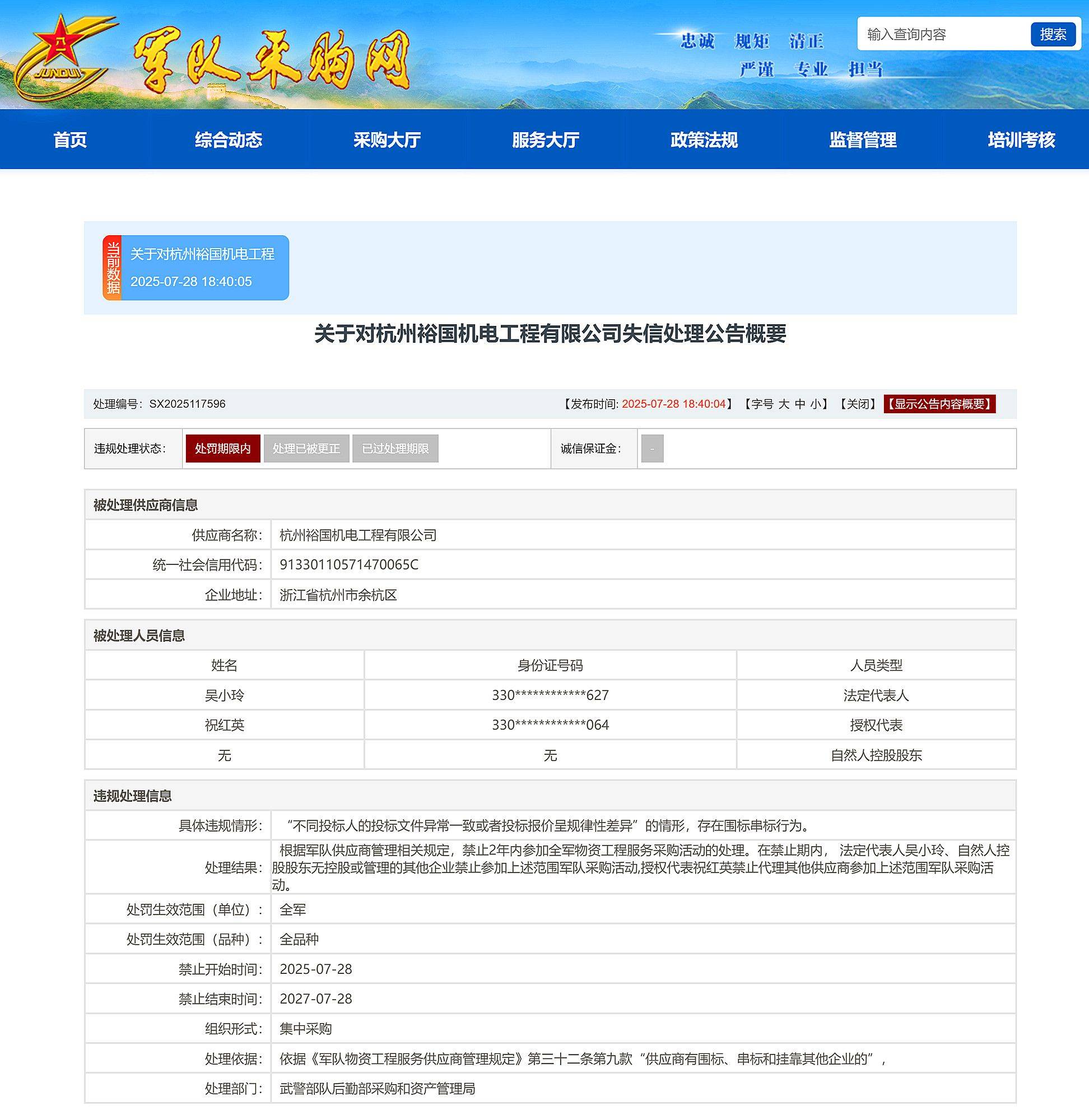The image size is (1089, 1120).
Task: Click the 搜索 search button
Action: (x=1054, y=34)
